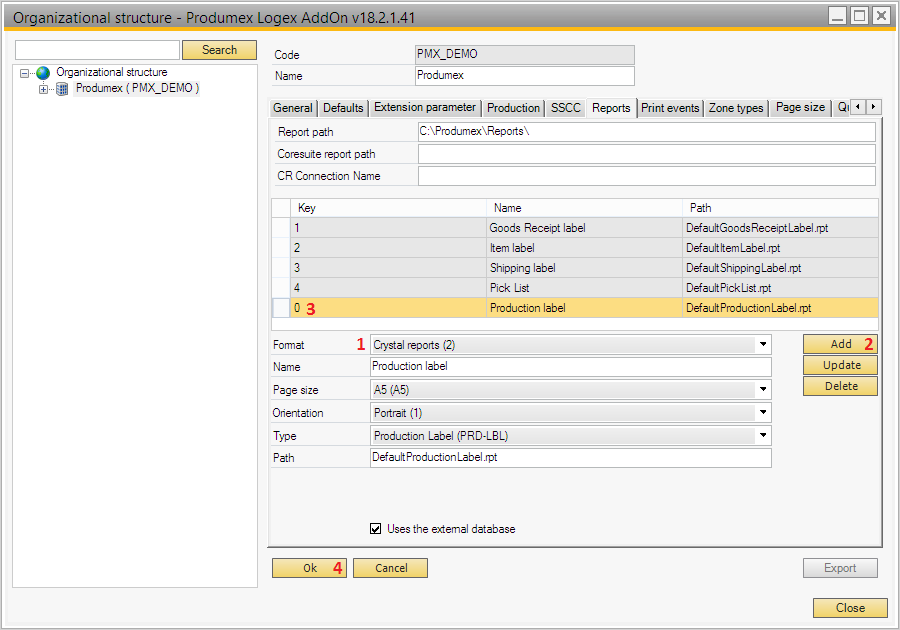This screenshot has width=900, height=630.
Task: Collapse the Organizational structure root node
Action: click(25, 73)
